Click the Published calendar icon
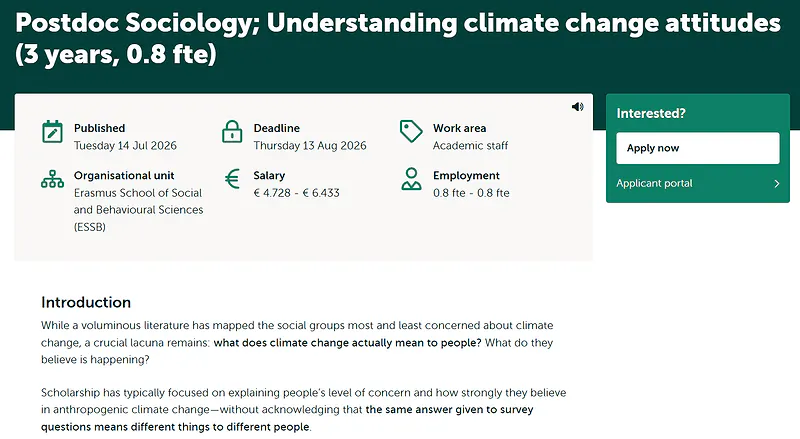This screenshot has width=800, height=439. click(53, 132)
